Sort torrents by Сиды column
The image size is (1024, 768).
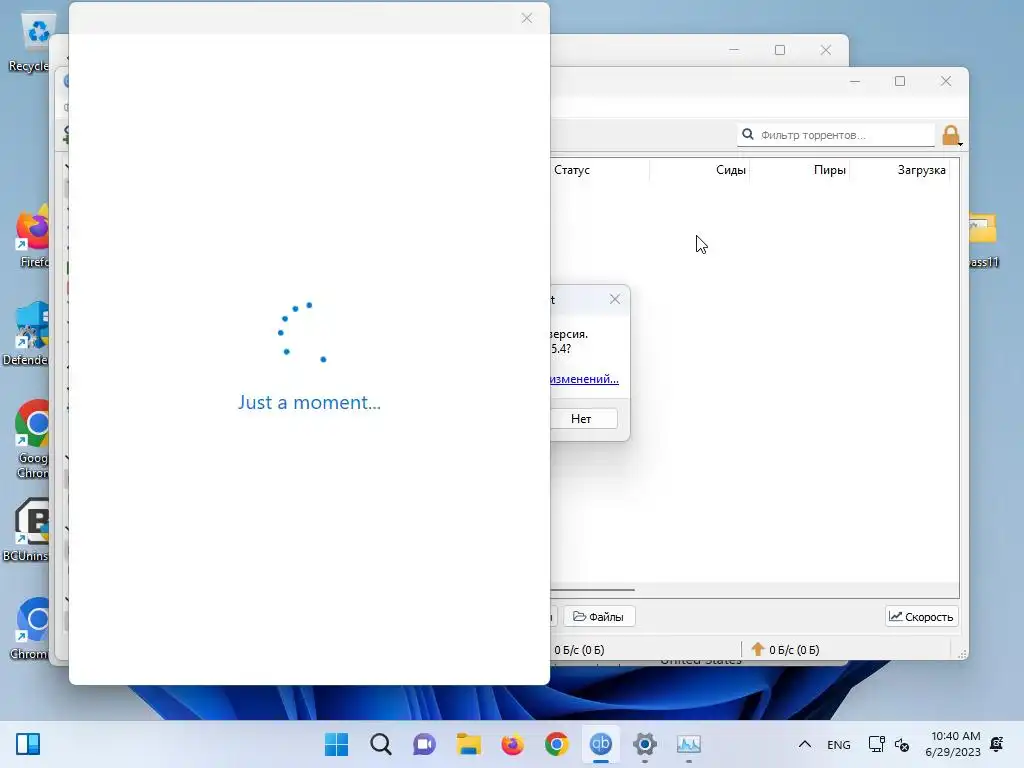[x=730, y=170]
